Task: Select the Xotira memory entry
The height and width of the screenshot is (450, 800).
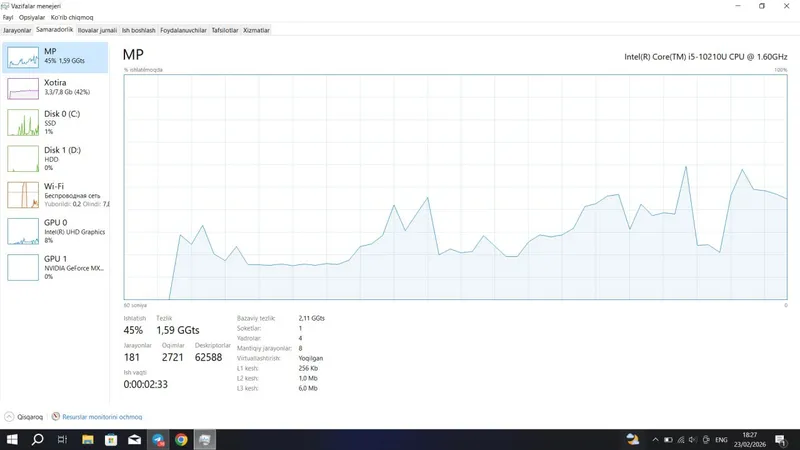Action: coord(55,88)
